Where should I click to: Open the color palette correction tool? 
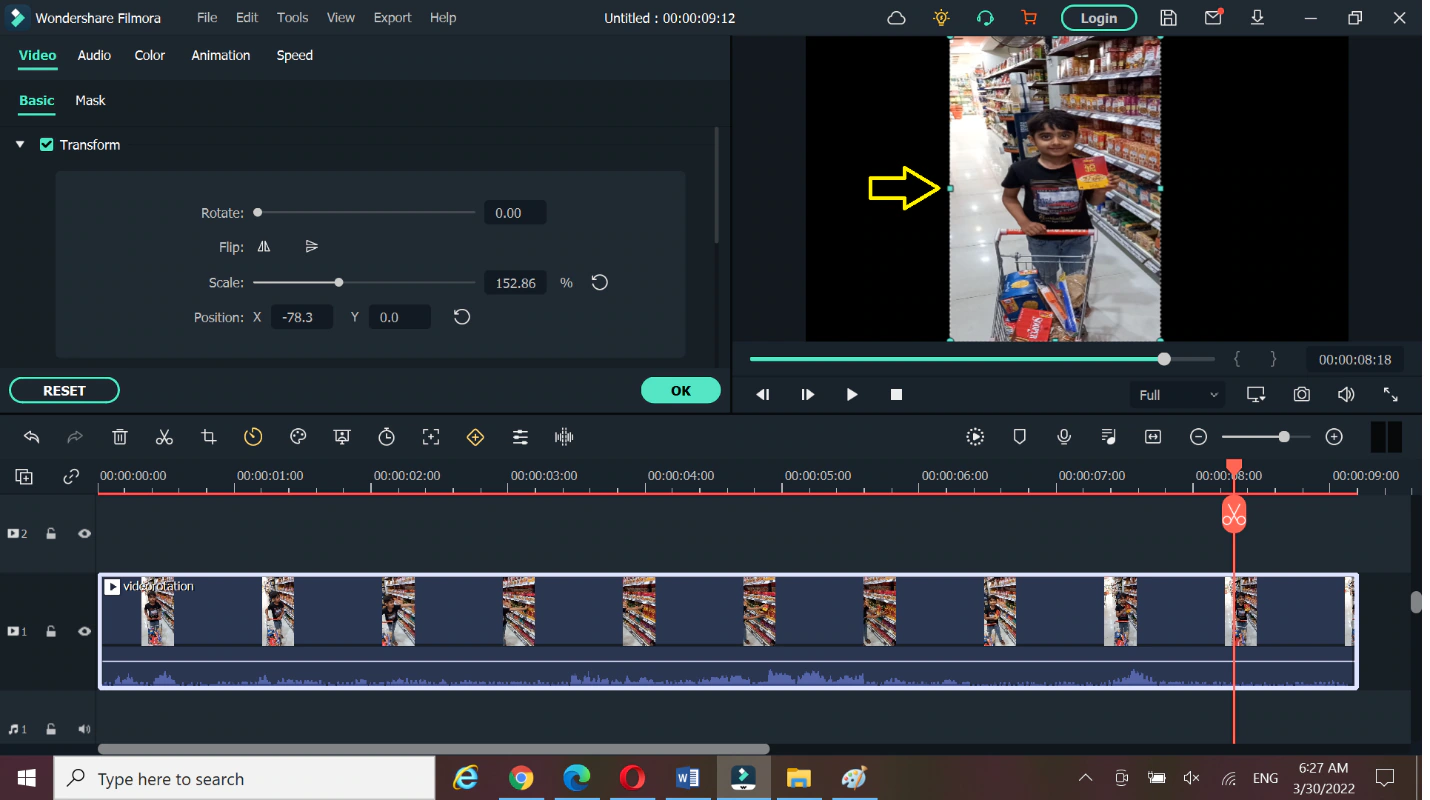click(x=298, y=437)
